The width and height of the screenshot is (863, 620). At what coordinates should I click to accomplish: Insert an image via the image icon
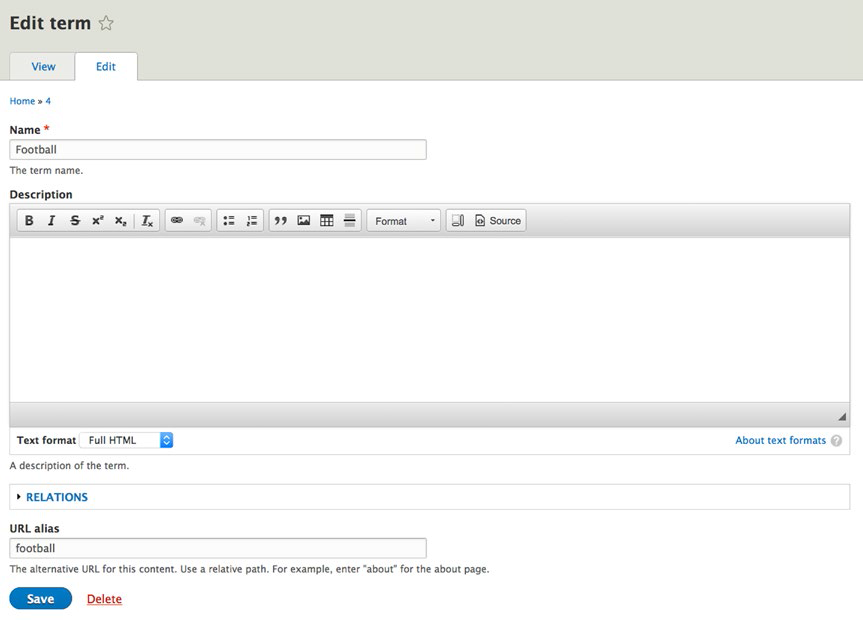304,221
